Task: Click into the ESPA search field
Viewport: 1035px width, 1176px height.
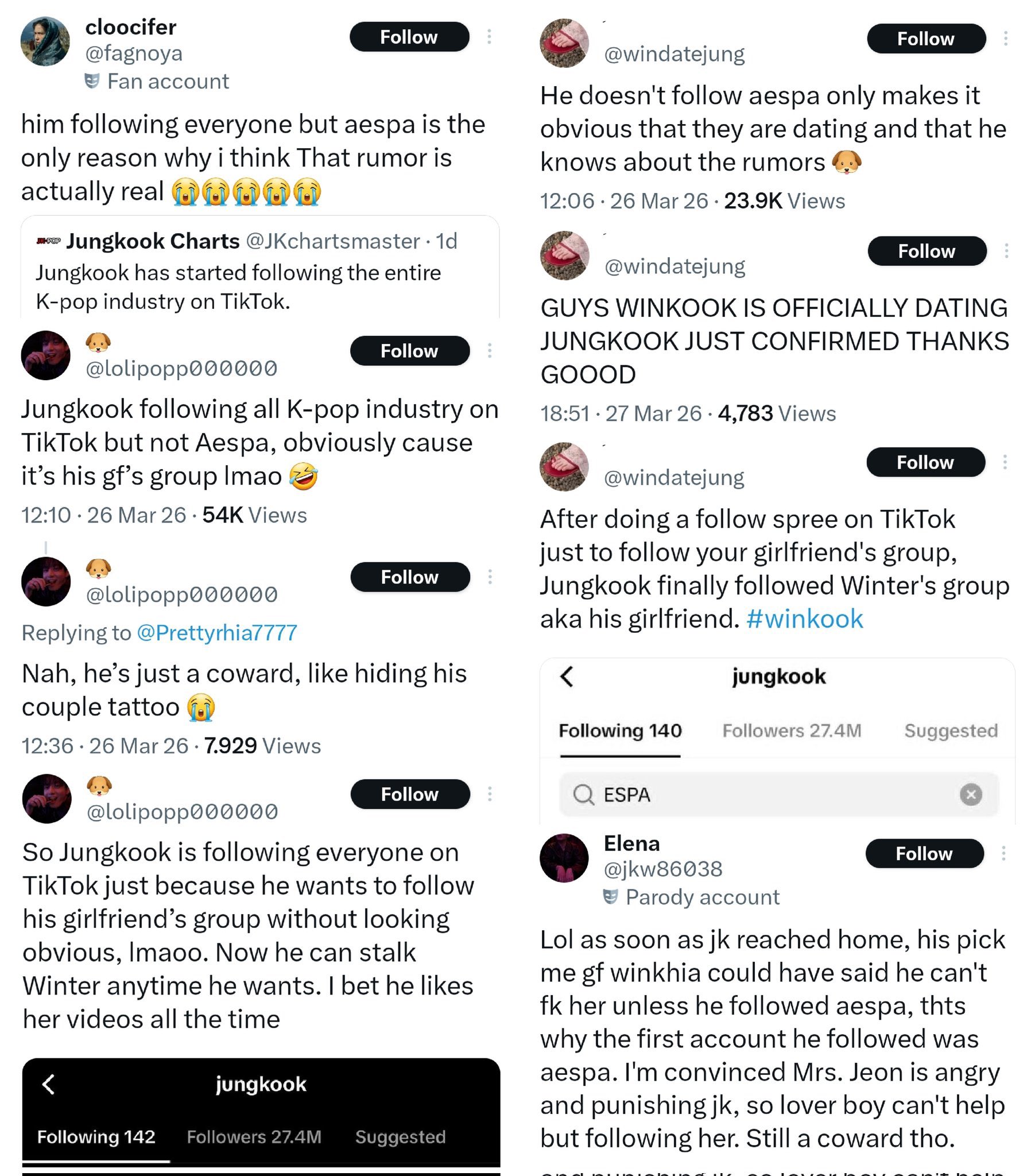Action: (771, 795)
